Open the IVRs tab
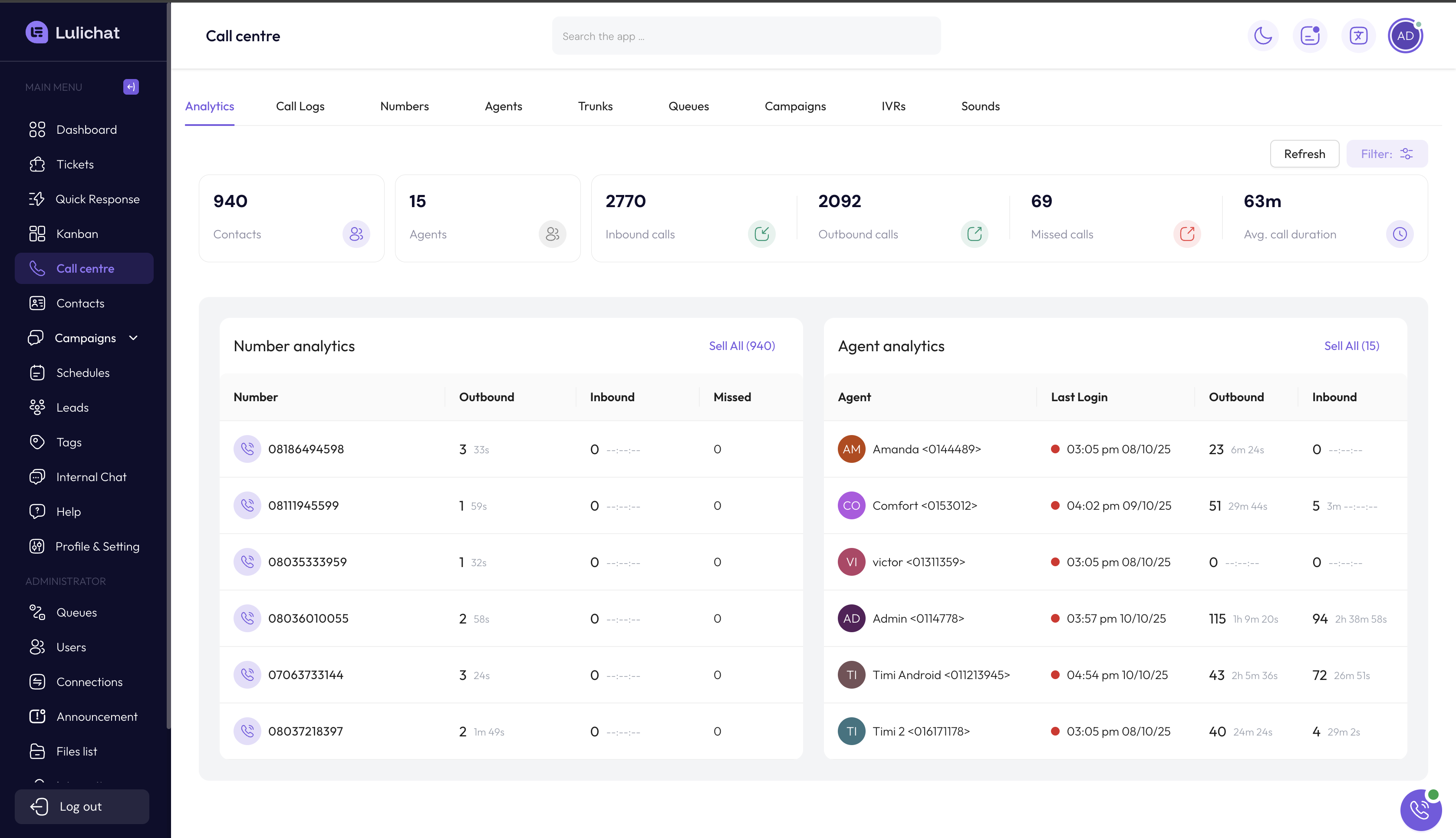1456x838 pixels. 893,106
